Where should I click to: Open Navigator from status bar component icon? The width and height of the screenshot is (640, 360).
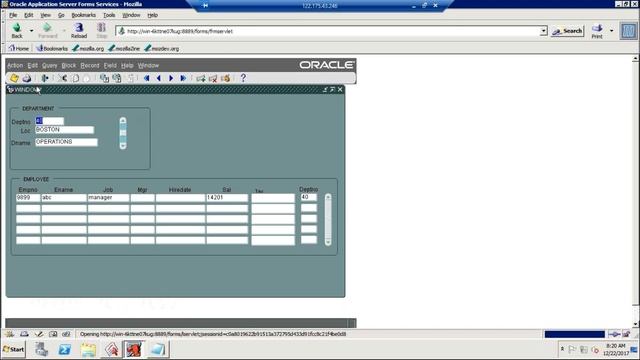10,334
